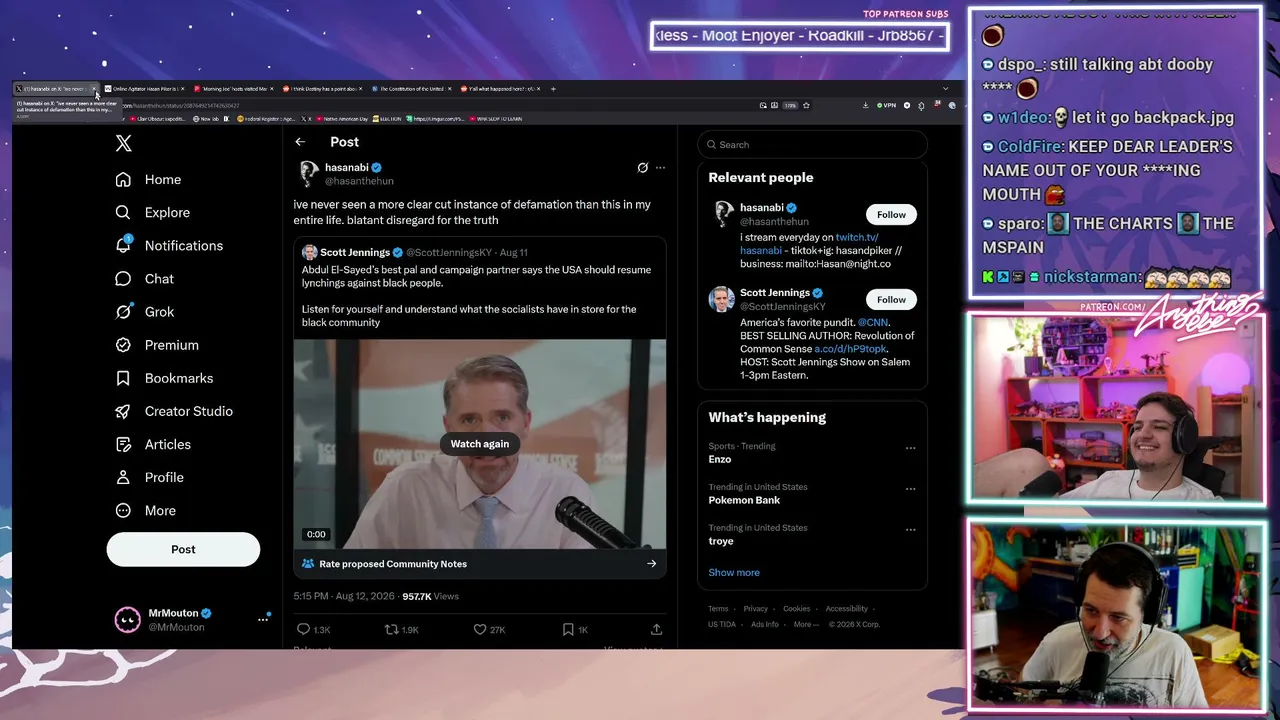Expand the More menu in the sidebar

click(145, 510)
